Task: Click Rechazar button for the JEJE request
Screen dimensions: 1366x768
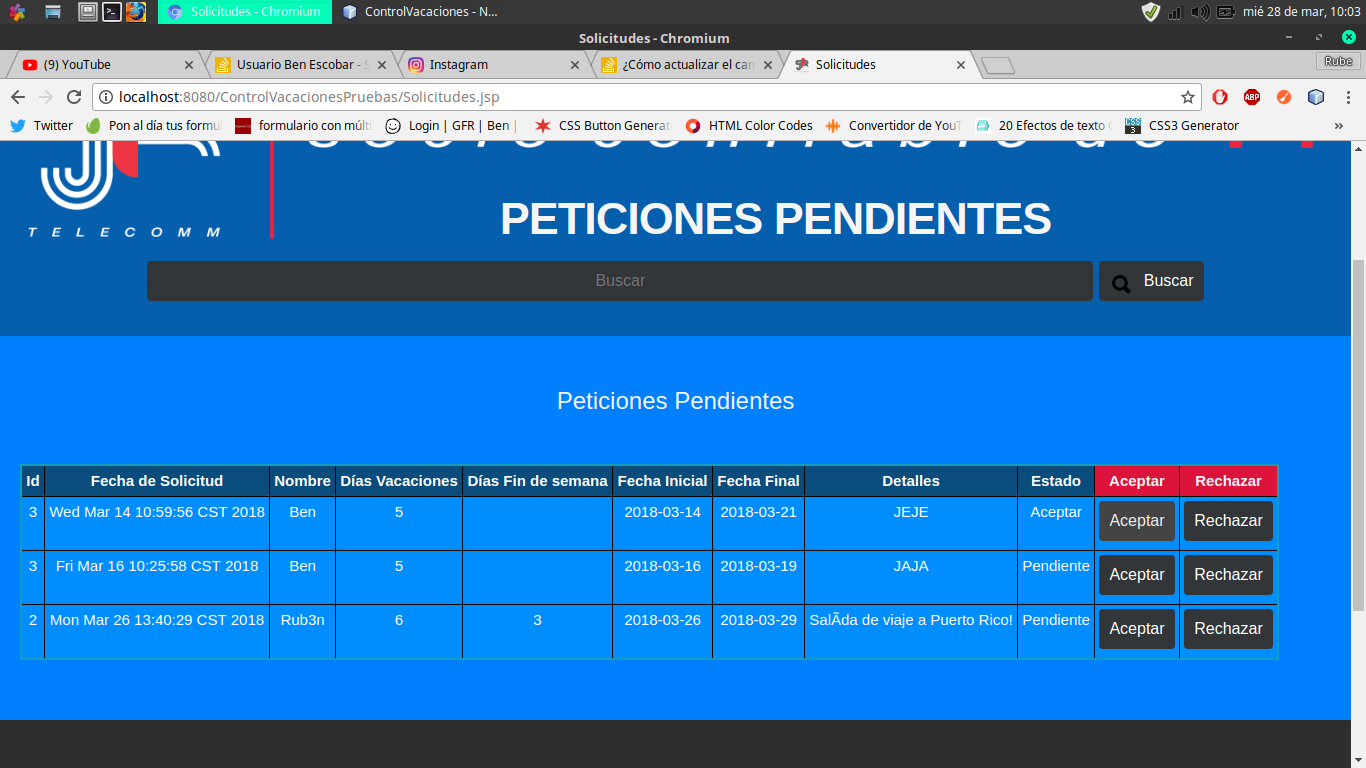Action: point(1228,521)
